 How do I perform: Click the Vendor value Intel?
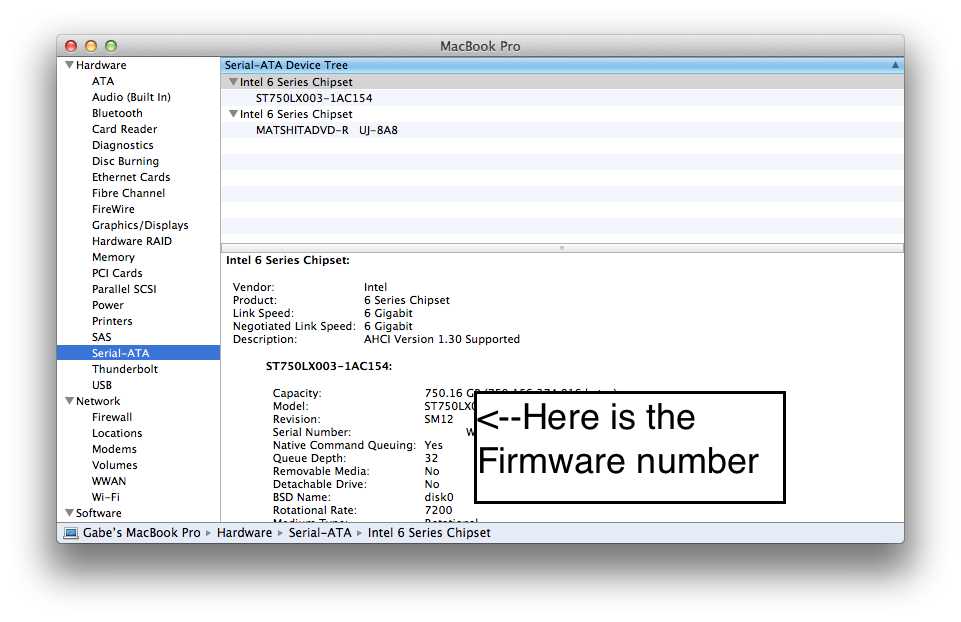(x=375, y=287)
